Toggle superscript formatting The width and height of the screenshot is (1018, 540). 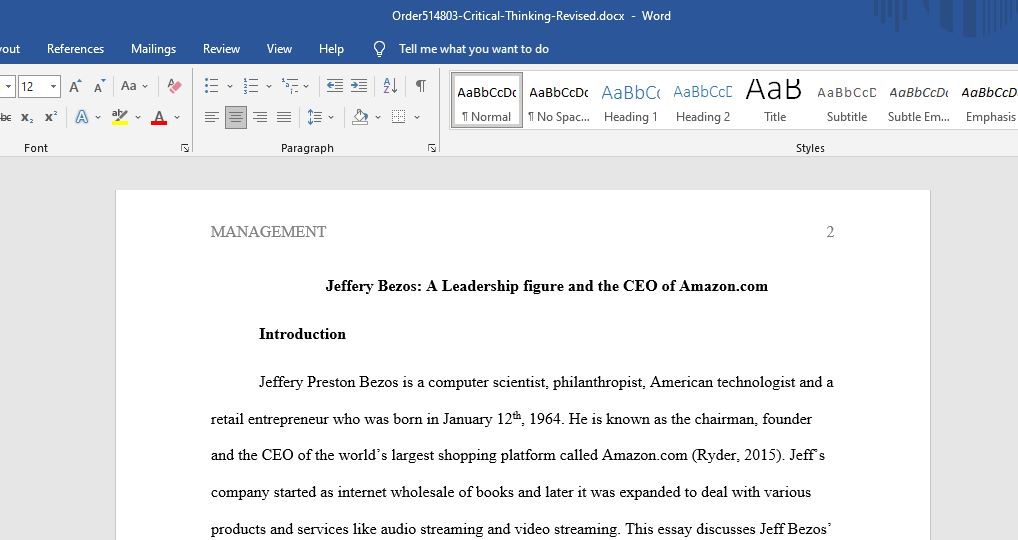(51, 117)
